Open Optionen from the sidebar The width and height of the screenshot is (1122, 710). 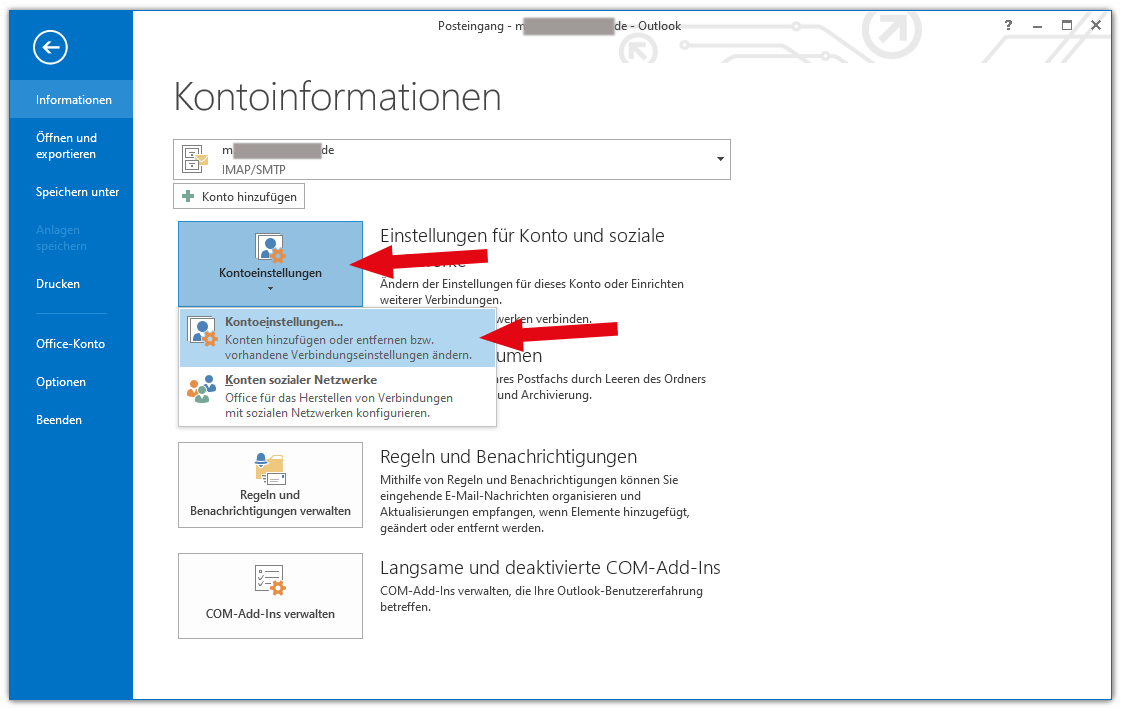click(61, 382)
